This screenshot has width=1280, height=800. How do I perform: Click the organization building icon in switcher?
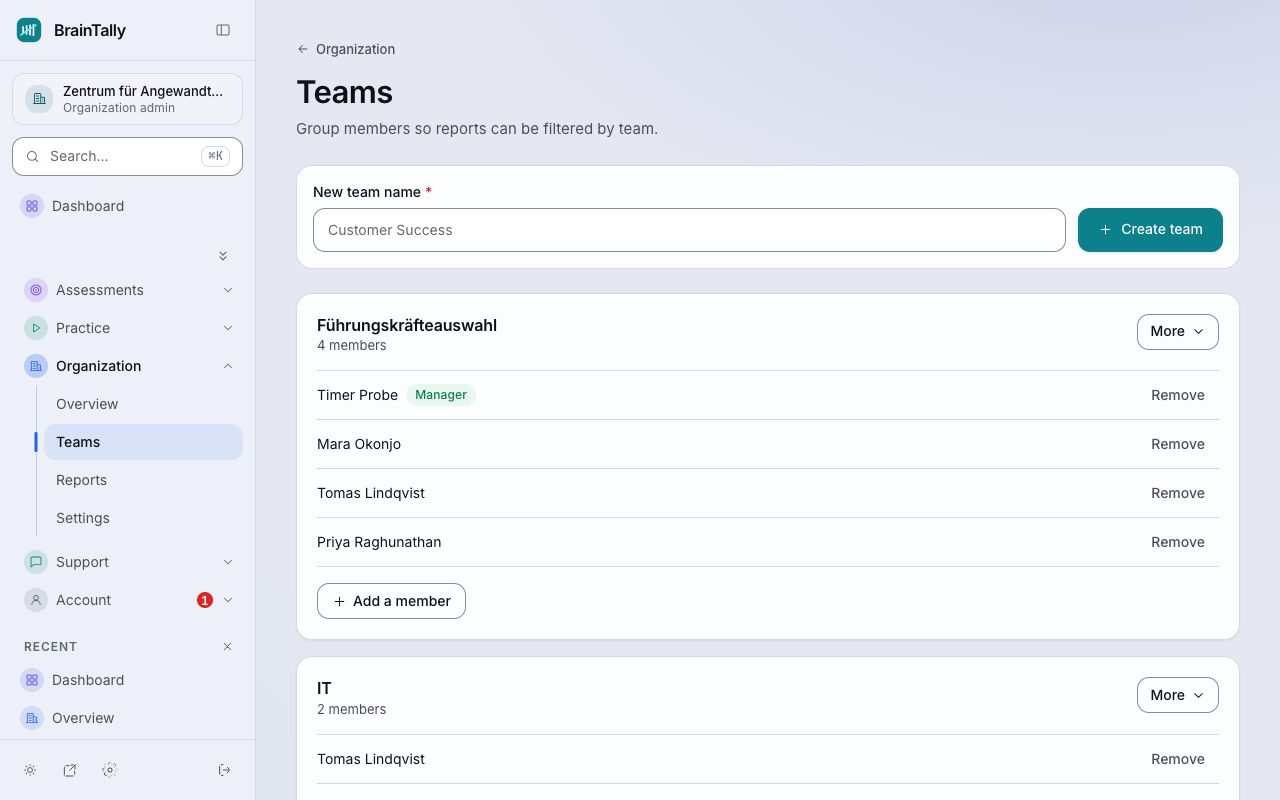pos(39,99)
